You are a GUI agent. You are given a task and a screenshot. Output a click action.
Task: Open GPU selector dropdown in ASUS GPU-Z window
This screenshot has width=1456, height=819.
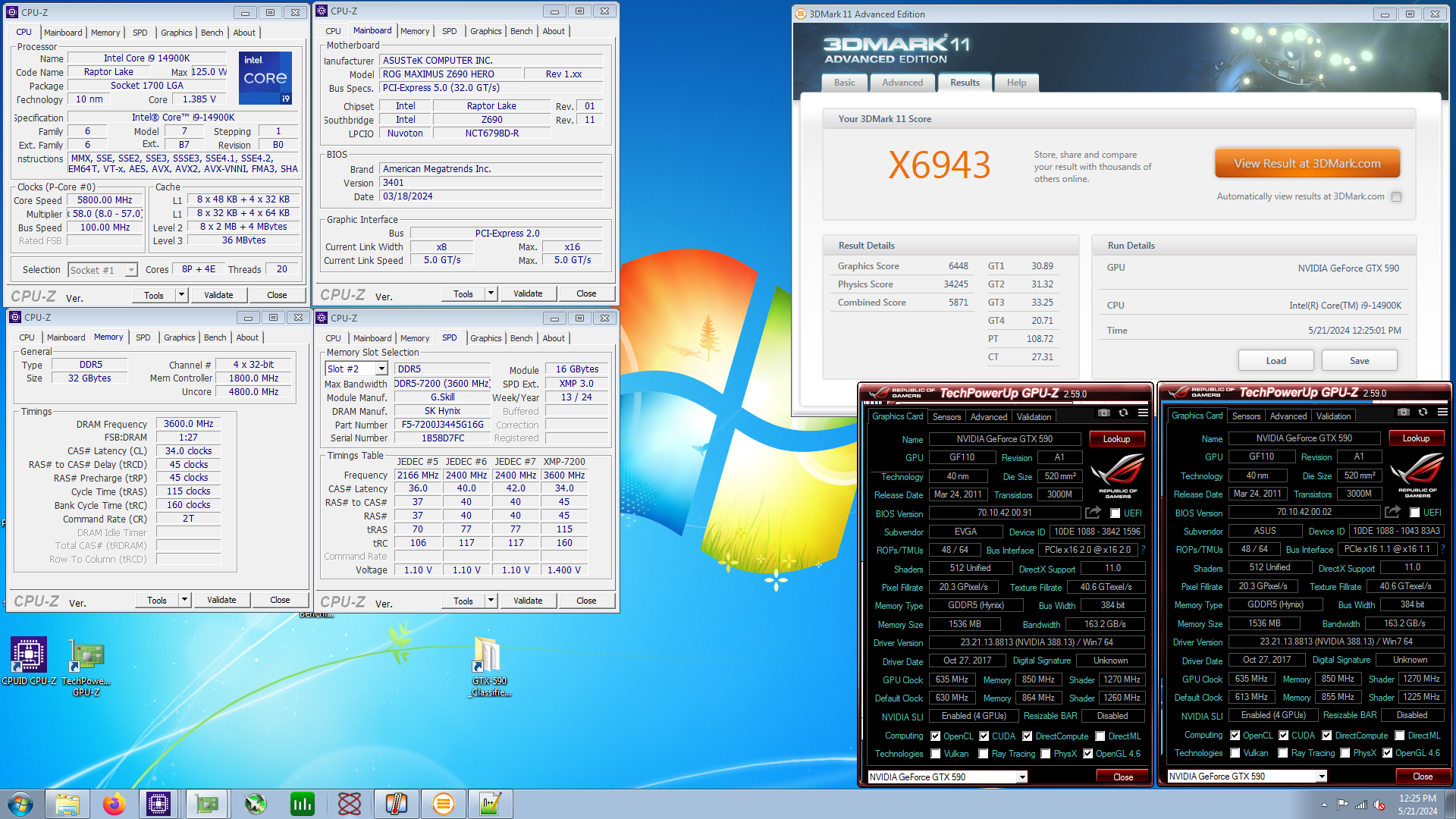[1322, 777]
